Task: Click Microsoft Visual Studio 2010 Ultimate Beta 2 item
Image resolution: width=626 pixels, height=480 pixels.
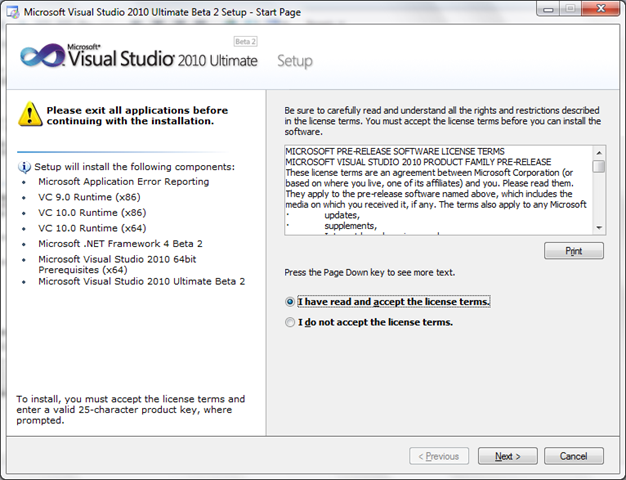Action: click(142, 282)
